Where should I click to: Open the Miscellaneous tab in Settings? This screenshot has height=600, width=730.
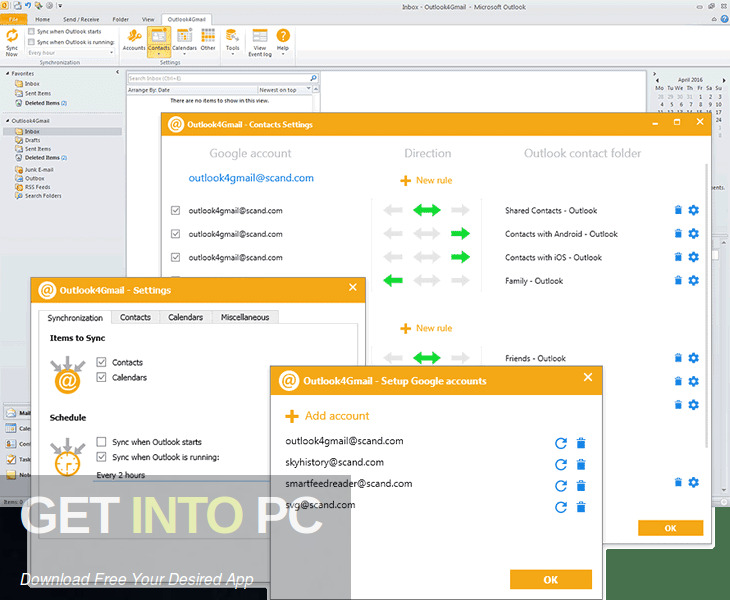tap(245, 317)
